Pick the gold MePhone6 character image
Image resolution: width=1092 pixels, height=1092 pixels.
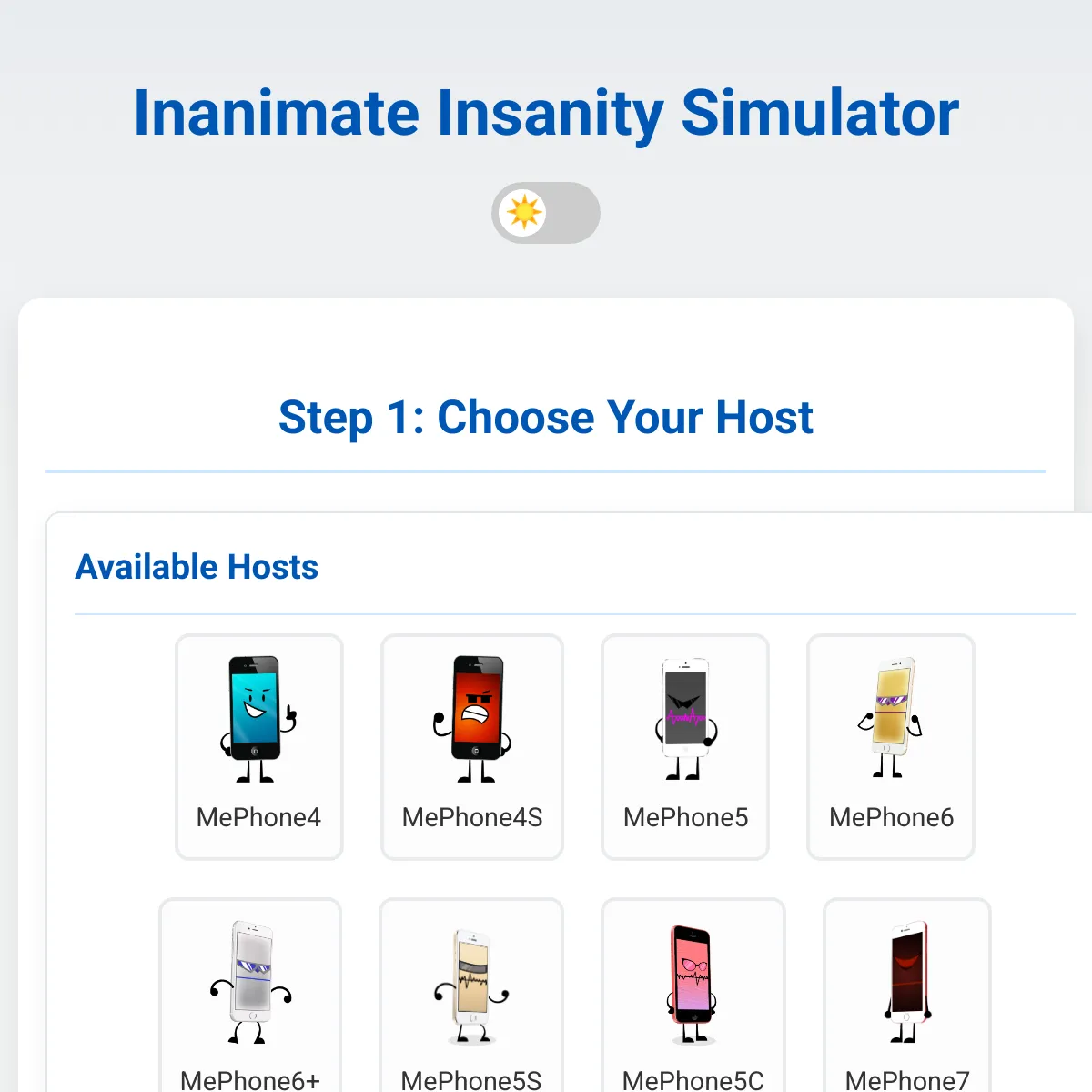[x=891, y=719]
